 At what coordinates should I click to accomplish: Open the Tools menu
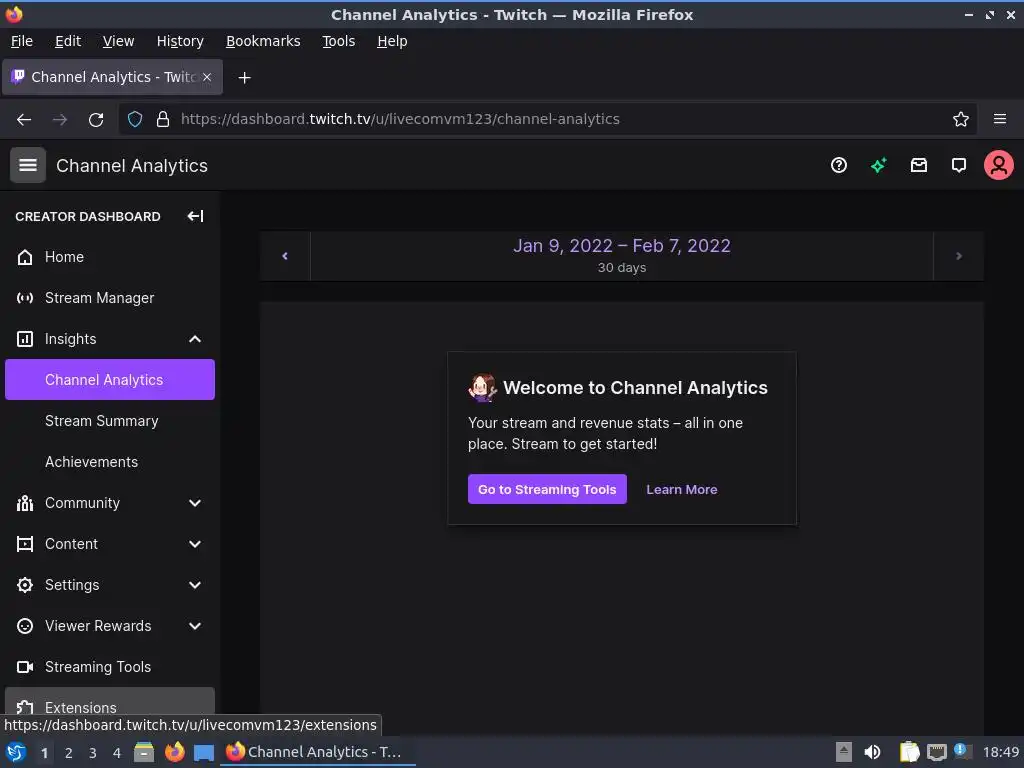pos(338,41)
